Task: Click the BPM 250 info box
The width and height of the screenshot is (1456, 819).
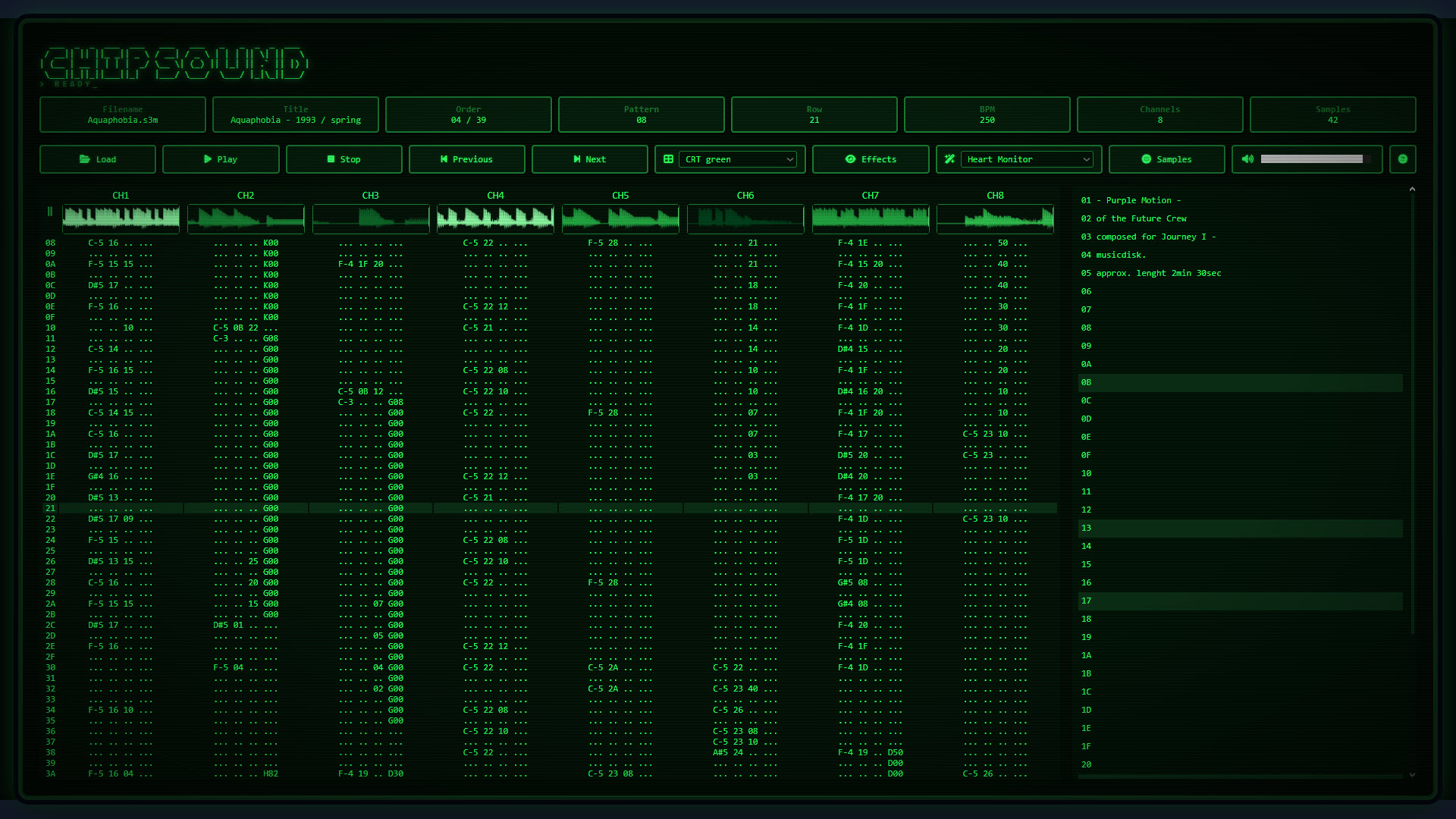Action: (987, 115)
